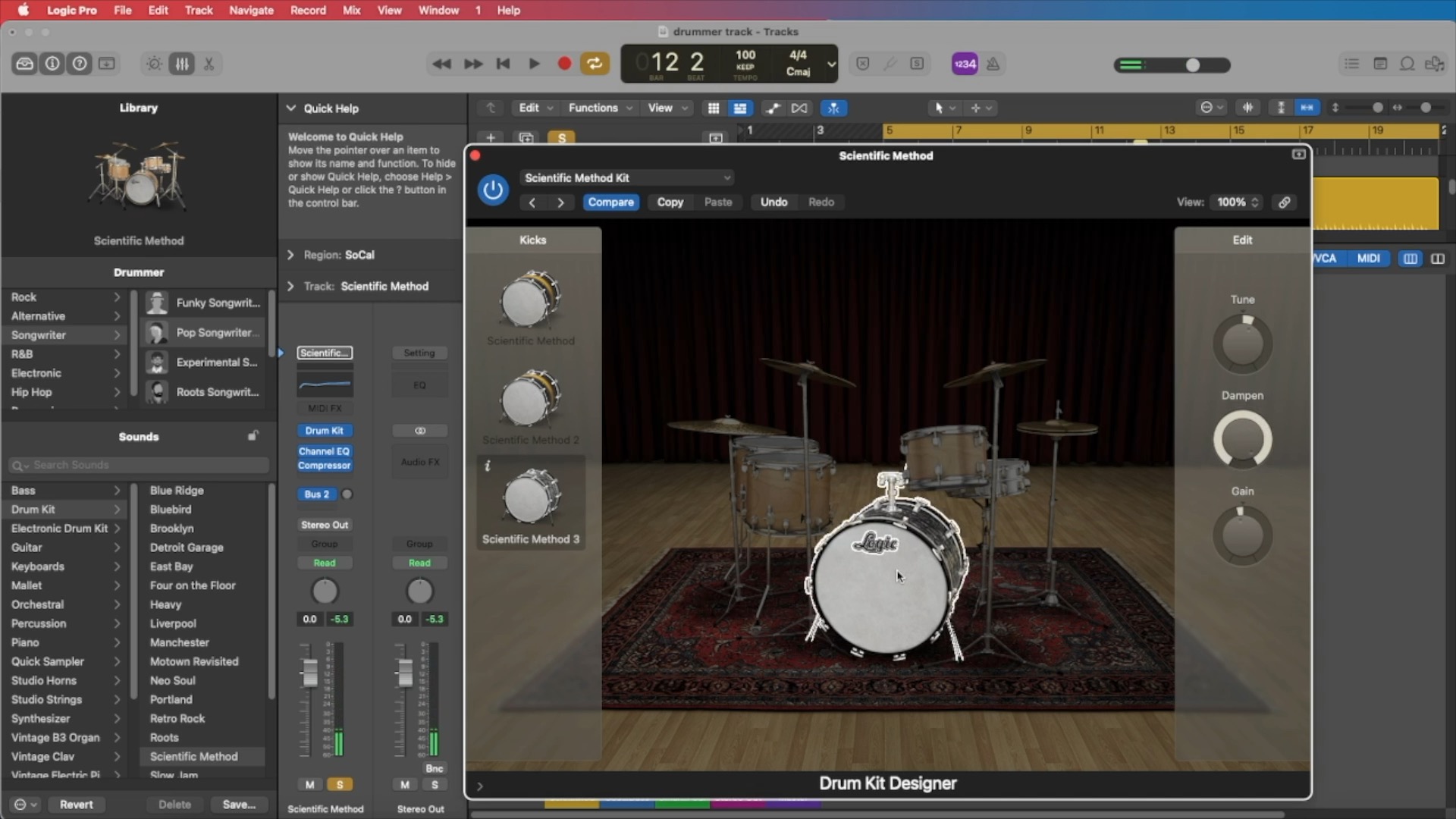Click the Fast Forward transport button
This screenshot has height=819, width=1456.
(x=473, y=64)
